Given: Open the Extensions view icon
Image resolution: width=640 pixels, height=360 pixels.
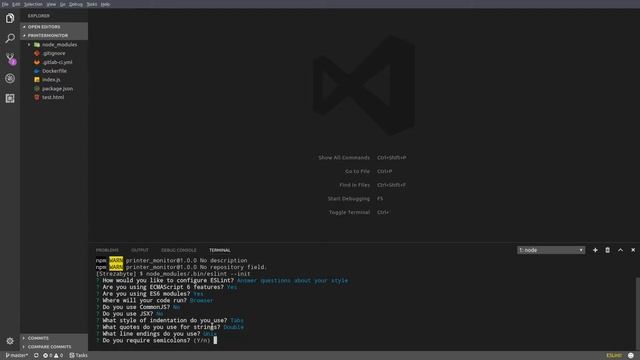Looking at the screenshot, I should pos(10,98).
